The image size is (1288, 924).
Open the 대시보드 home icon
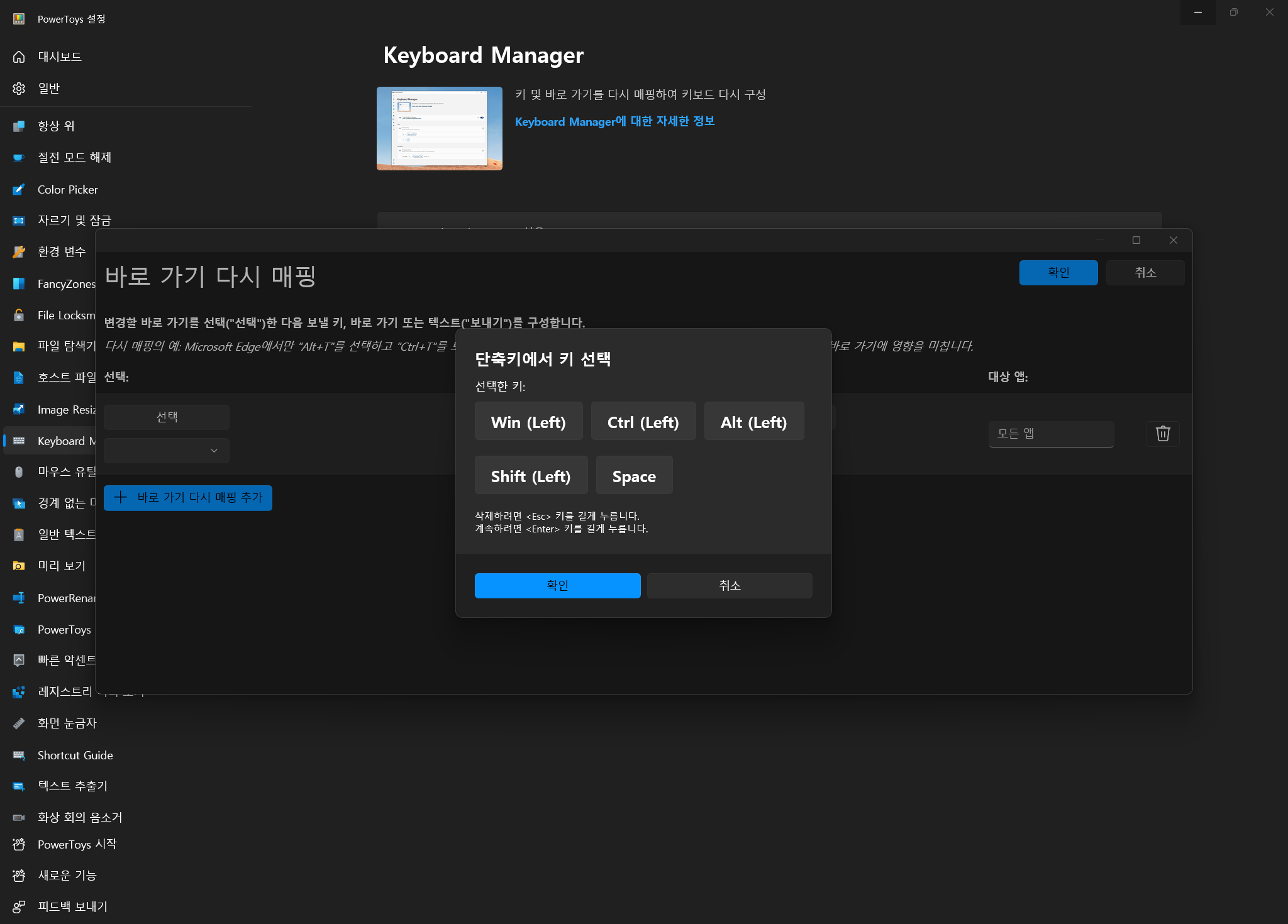[x=19, y=57]
